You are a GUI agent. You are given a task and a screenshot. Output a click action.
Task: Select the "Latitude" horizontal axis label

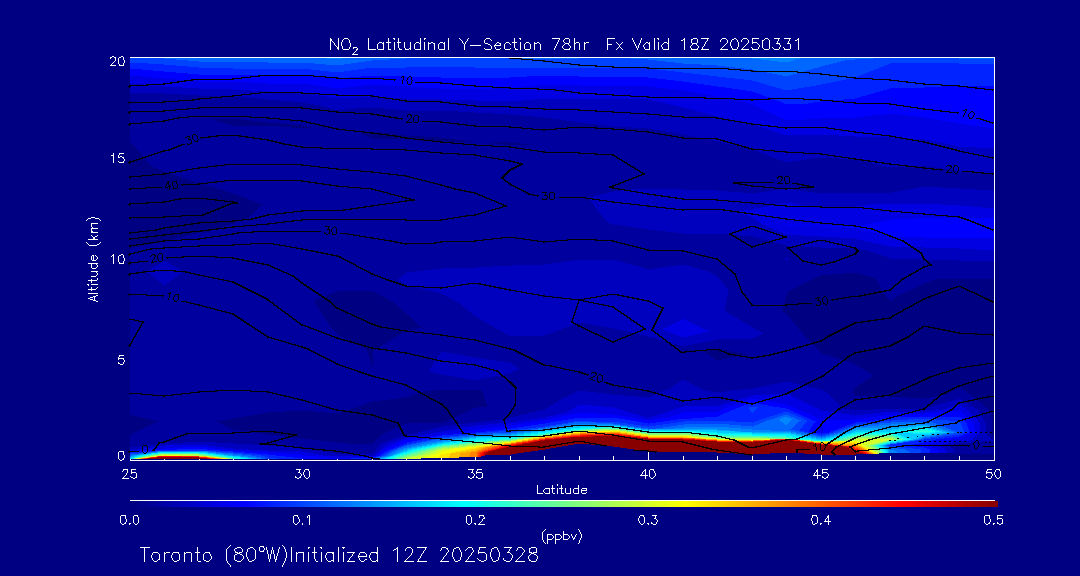(561, 491)
